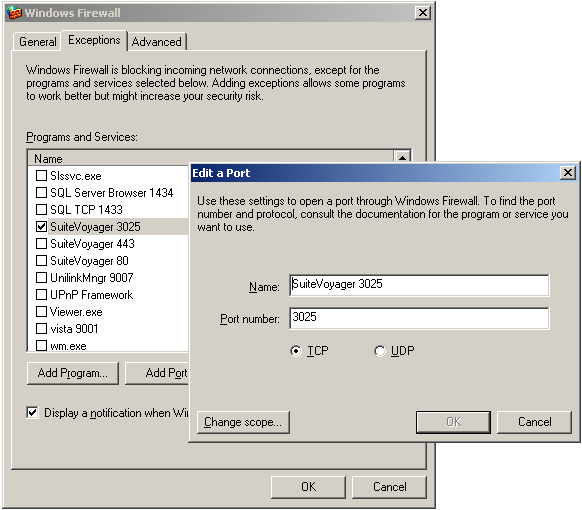Screen dimensions: 582x510
Task: Toggle UnilinkMngr 9007 checkbox
Action: (x=41, y=278)
